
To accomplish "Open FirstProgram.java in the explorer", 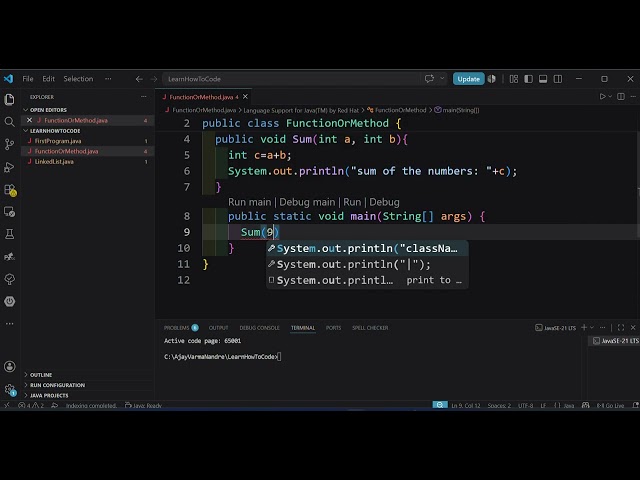I will point(58,141).
